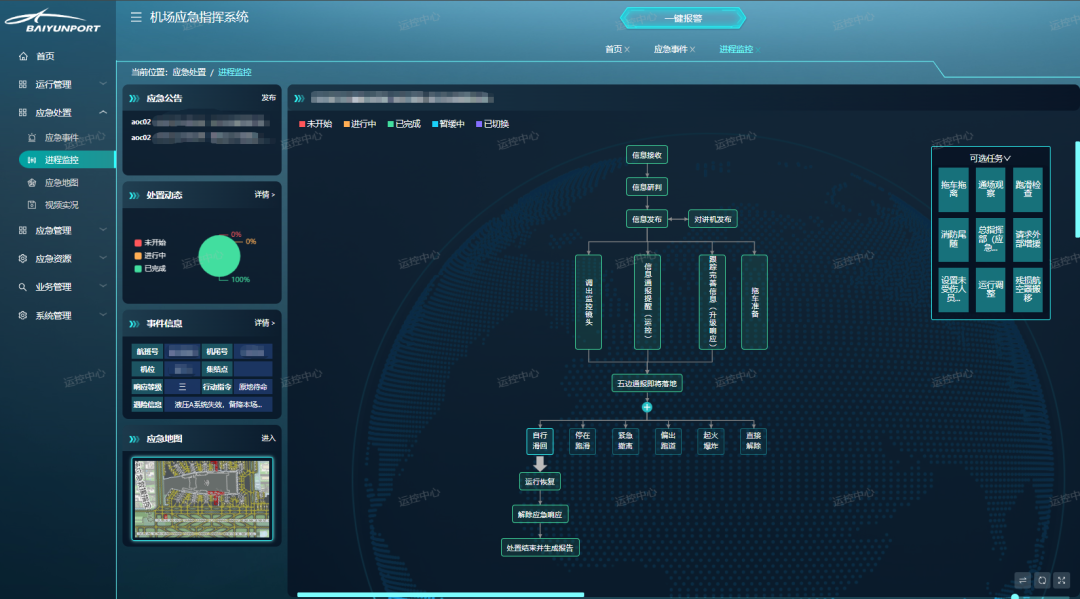The width and height of the screenshot is (1080, 599).
Task: Close the 应急事件 tab with its x
Action: pos(692,50)
